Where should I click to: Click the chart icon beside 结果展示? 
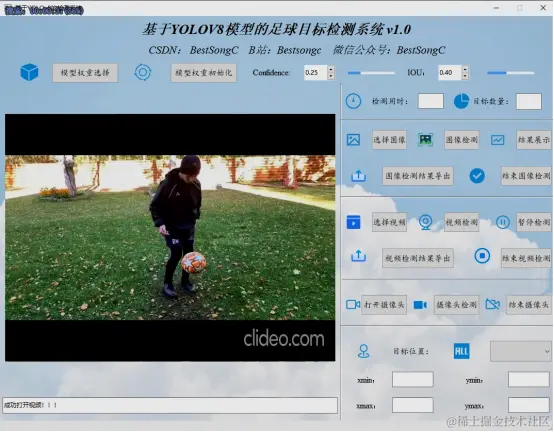497,140
